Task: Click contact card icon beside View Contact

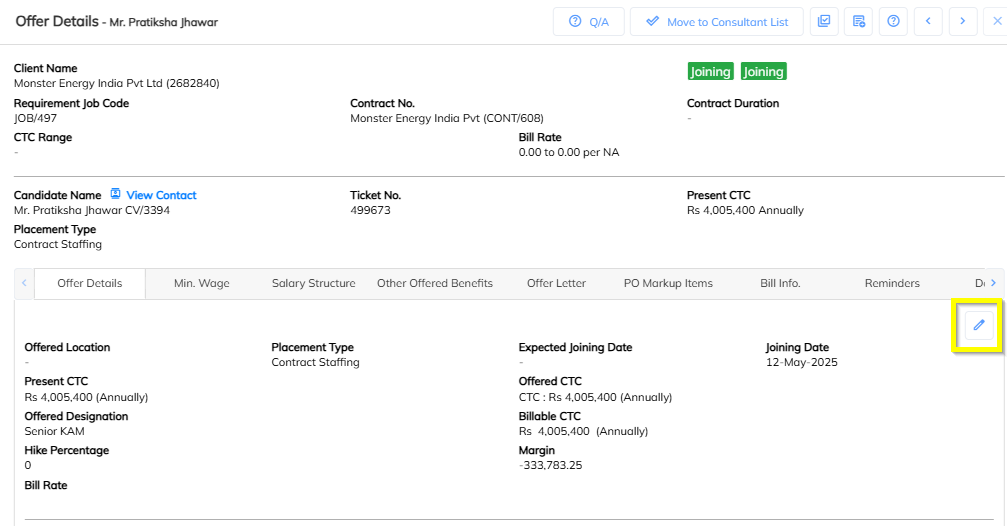Action: coord(115,194)
